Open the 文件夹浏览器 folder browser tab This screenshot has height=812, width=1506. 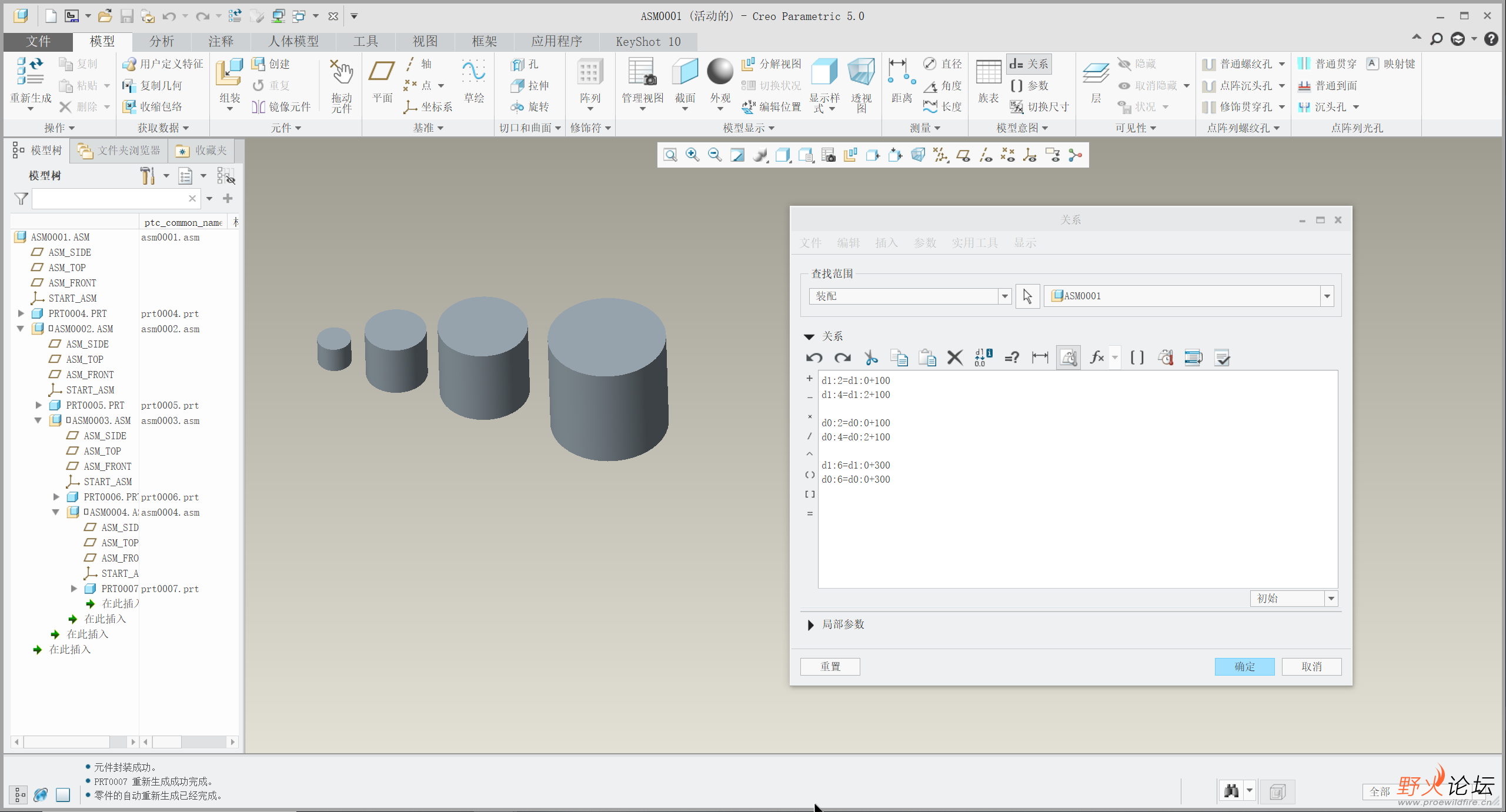[x=119, y=151]
